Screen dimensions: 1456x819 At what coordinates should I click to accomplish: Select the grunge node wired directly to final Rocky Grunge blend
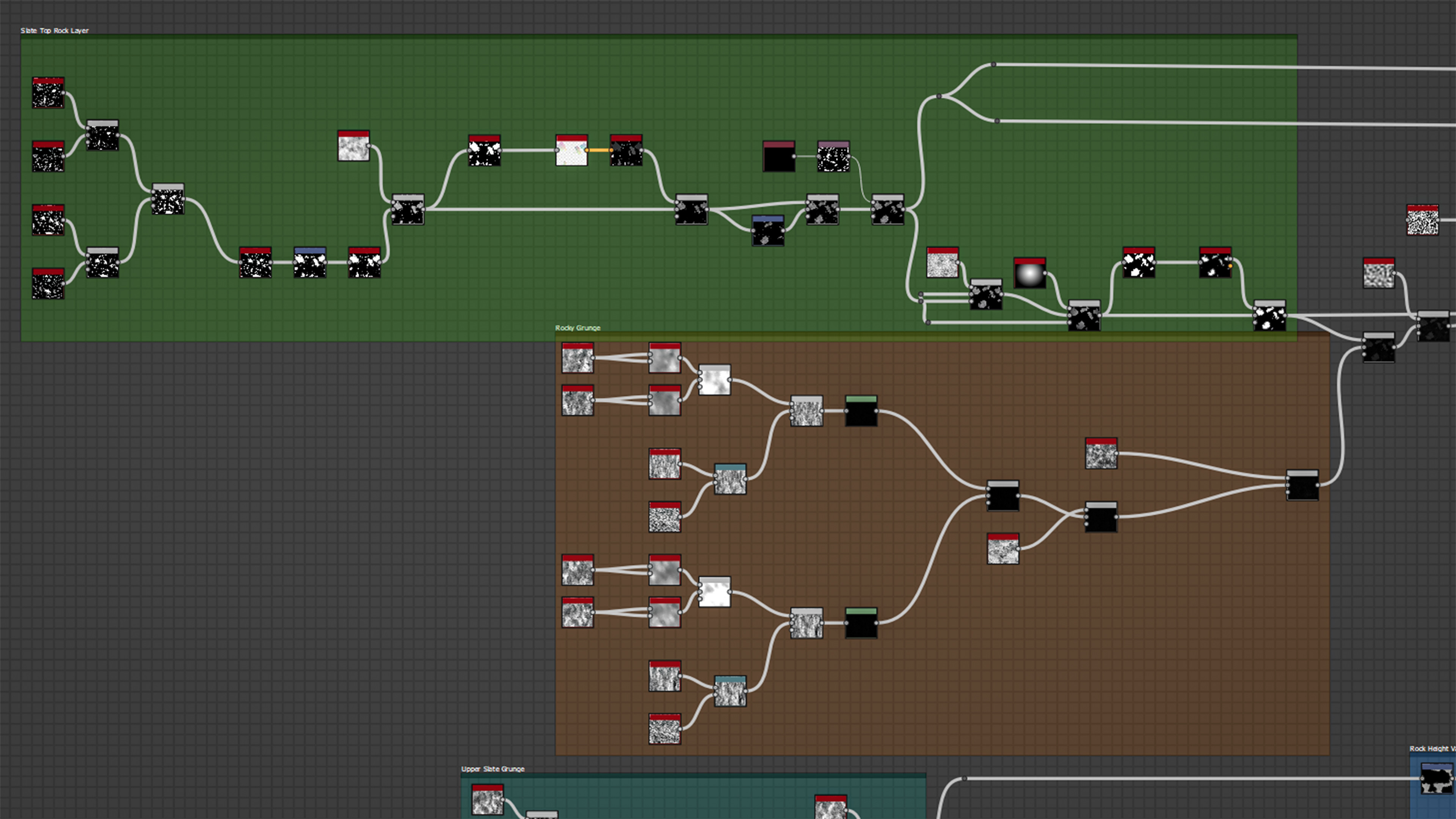click(1101, 453)
